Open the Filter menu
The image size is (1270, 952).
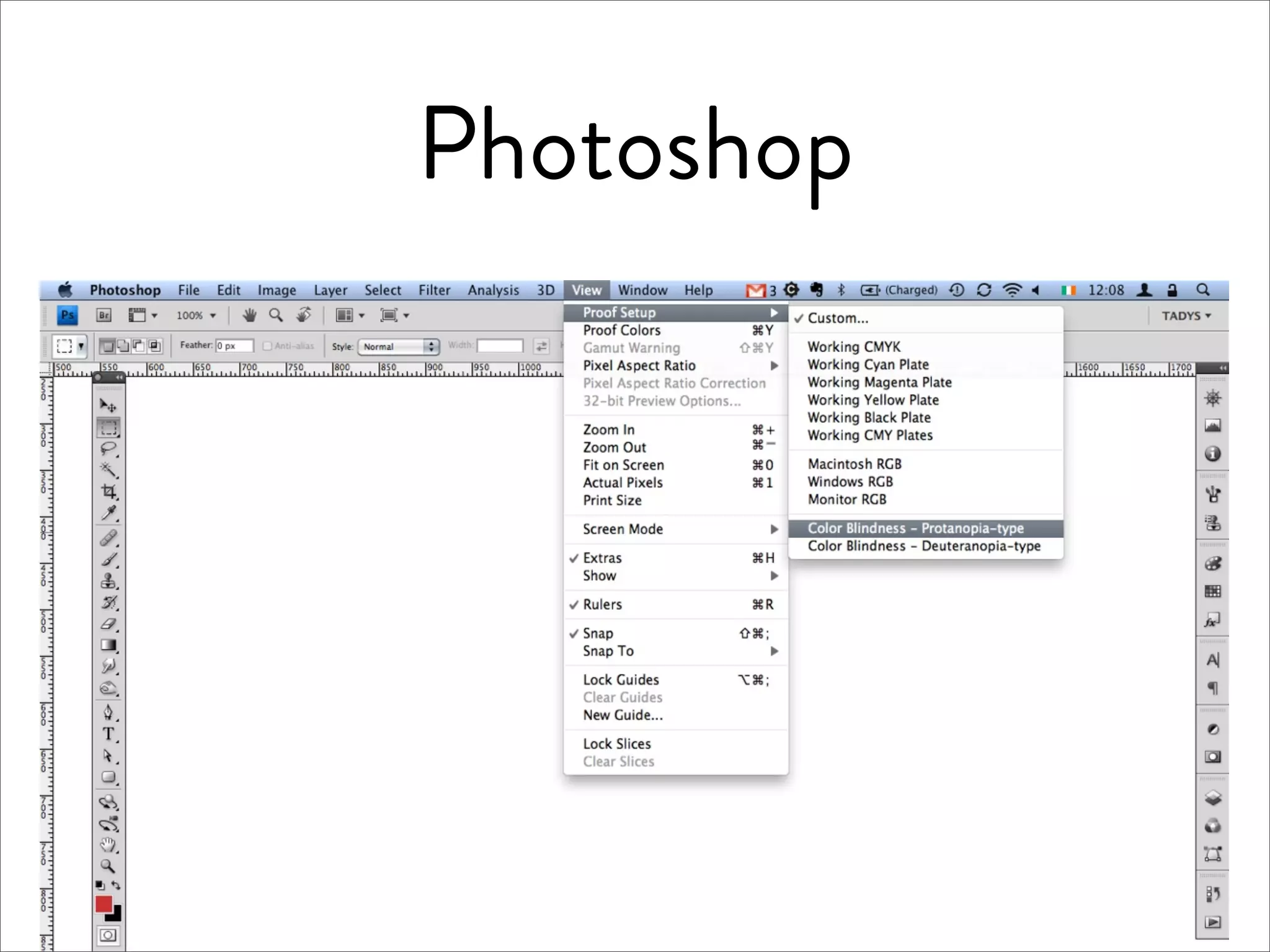tap(434, 290)
